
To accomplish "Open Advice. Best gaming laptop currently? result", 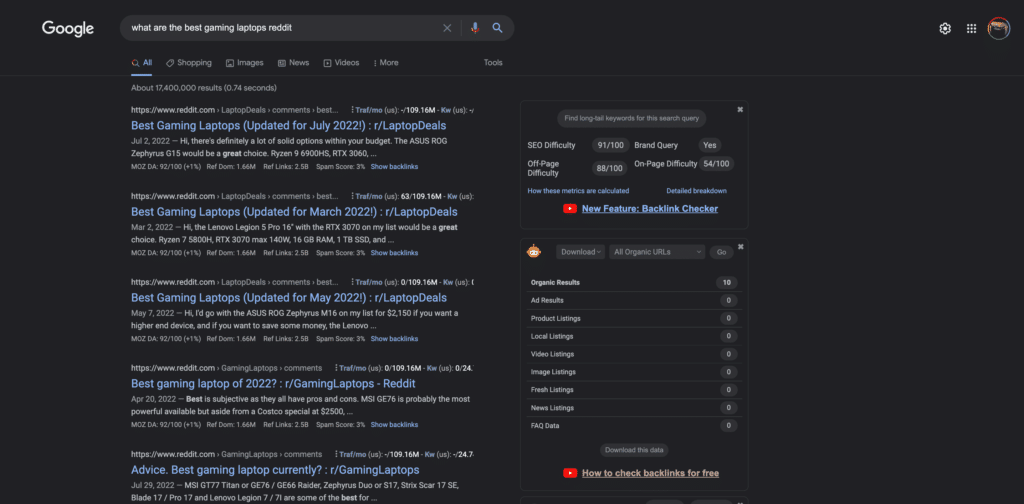I will (x=275, y=470).
